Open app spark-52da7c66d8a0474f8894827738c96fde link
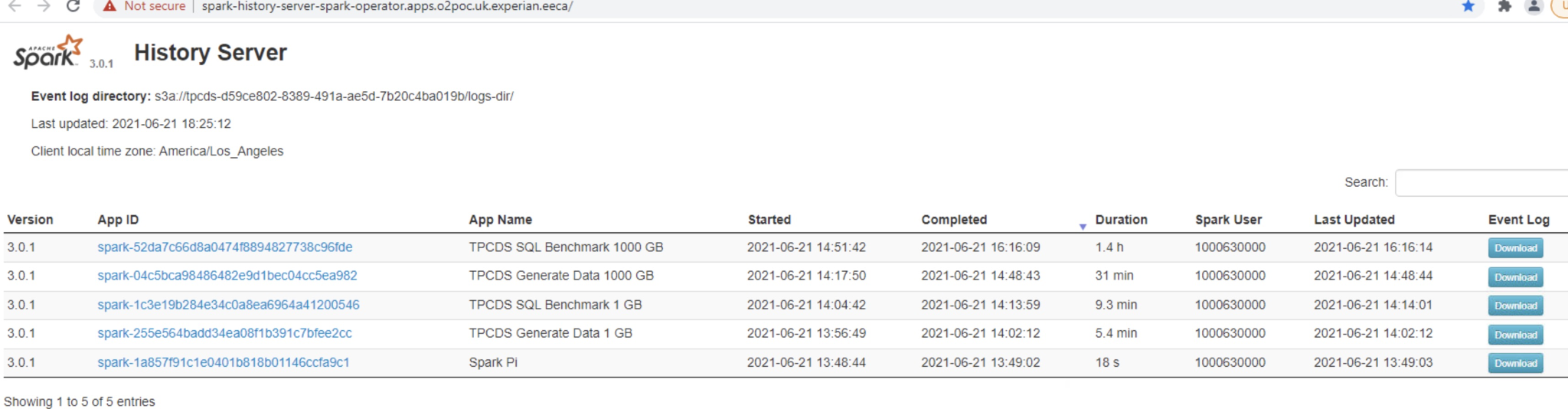The width and height of the screenshot is (1568, 409). coord(224,247)
